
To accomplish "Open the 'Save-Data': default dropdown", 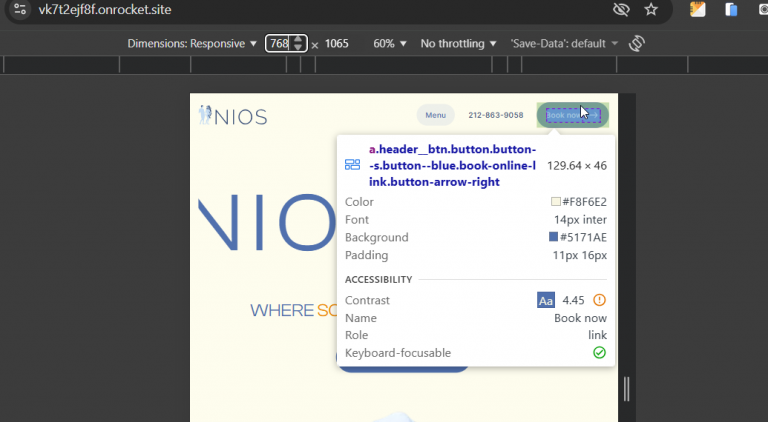I will pos(564,44).
